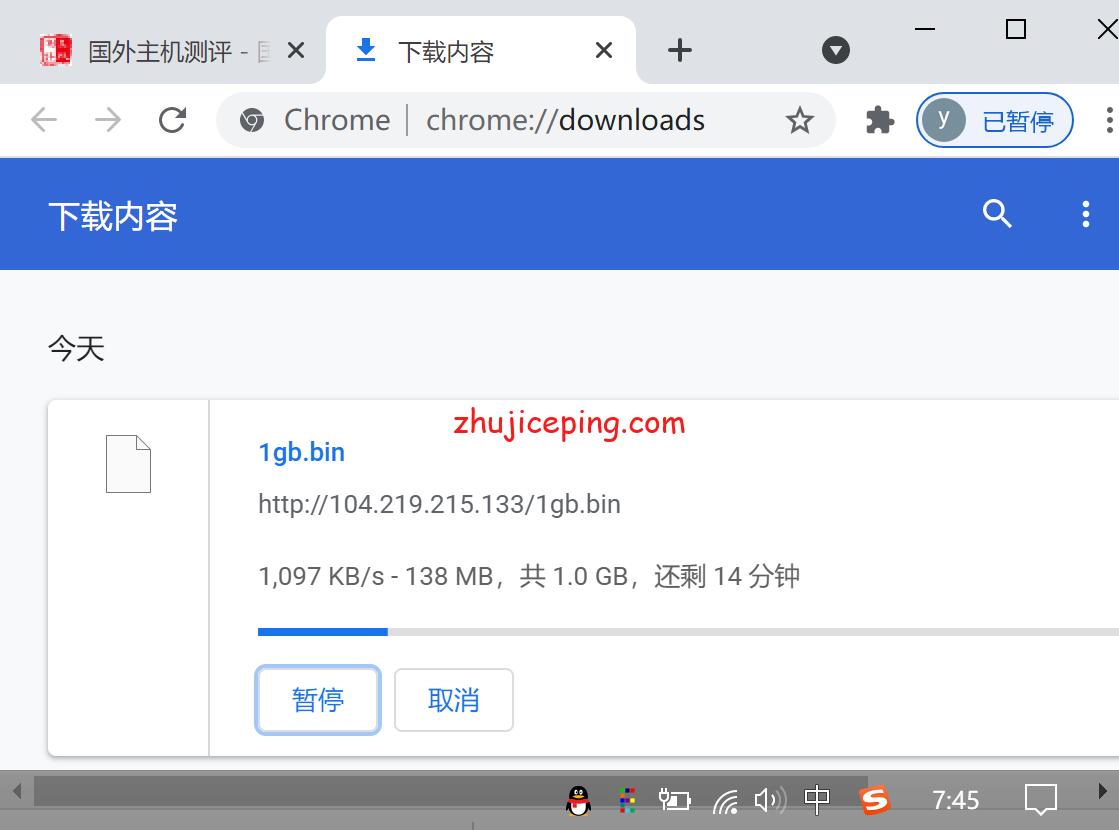
Task: Click the horizontal scrollbar right arrow
Action: click(x=1103, y=791)
